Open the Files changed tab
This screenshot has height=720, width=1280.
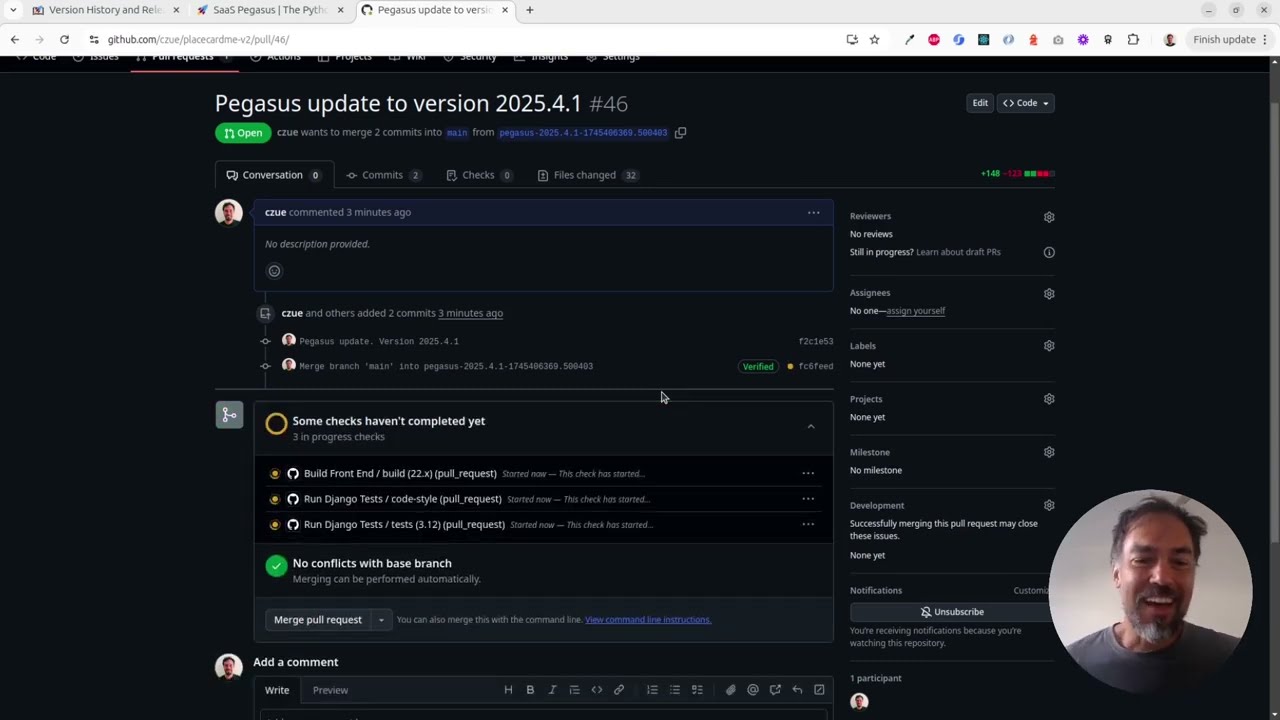[x=587, y=175]
